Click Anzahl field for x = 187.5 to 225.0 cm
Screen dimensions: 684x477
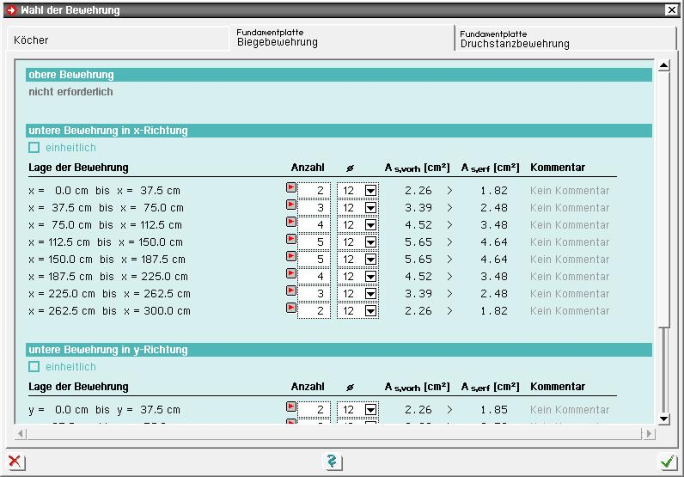pyautogui.click(x=314, y=276)
